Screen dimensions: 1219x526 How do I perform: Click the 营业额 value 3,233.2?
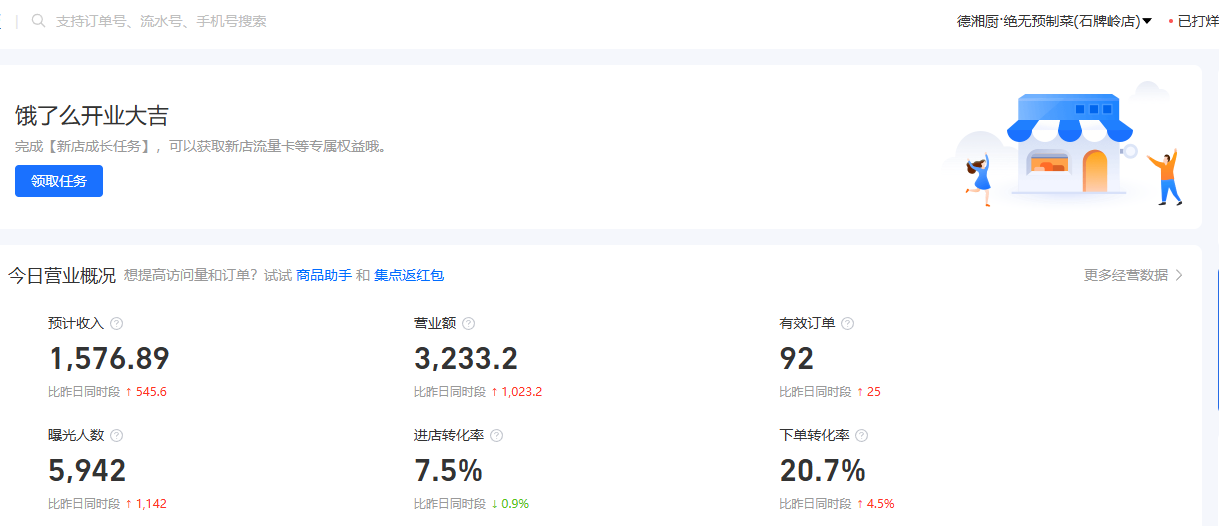pos(466,358)
